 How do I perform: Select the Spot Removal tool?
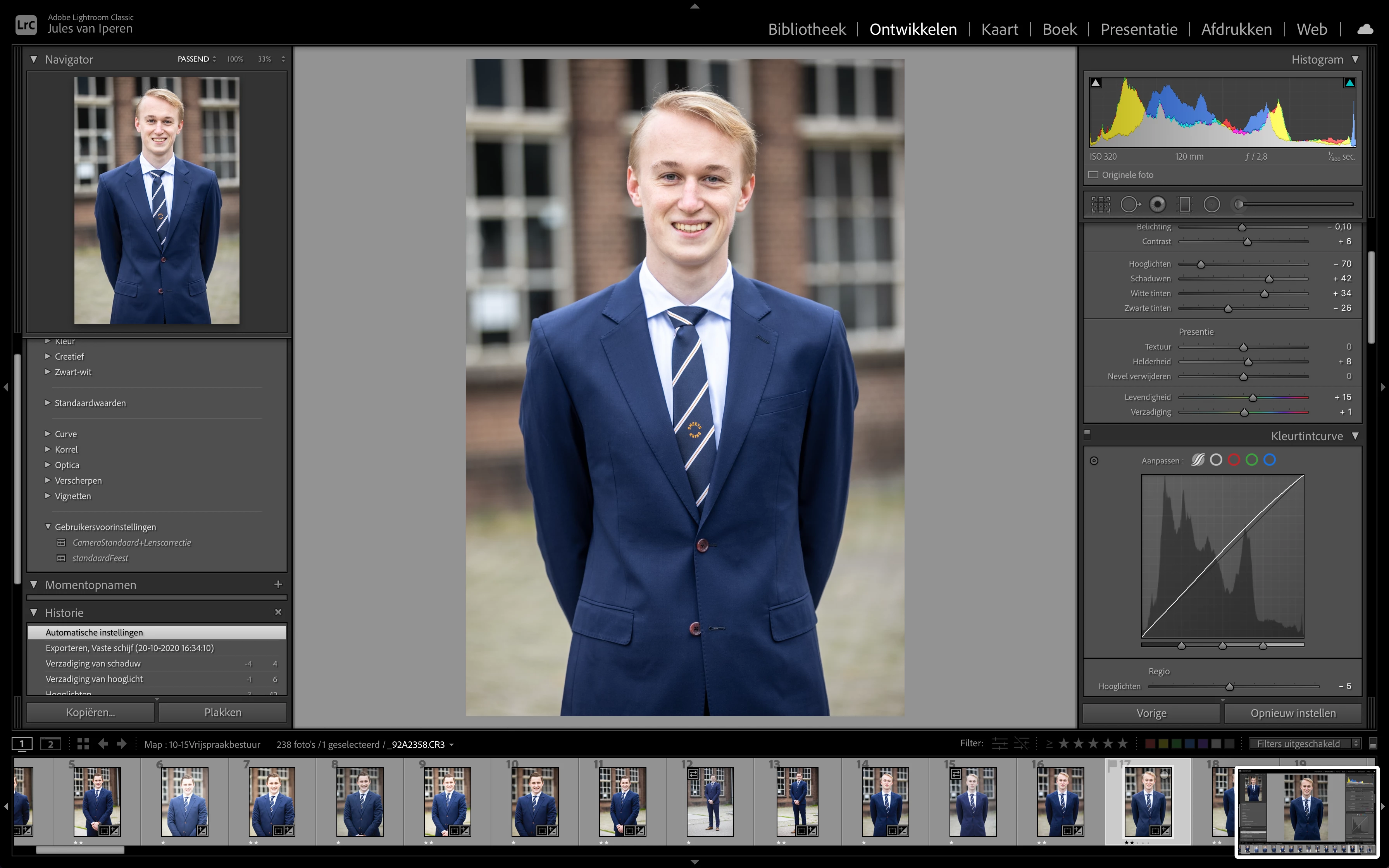point(1130,204)
